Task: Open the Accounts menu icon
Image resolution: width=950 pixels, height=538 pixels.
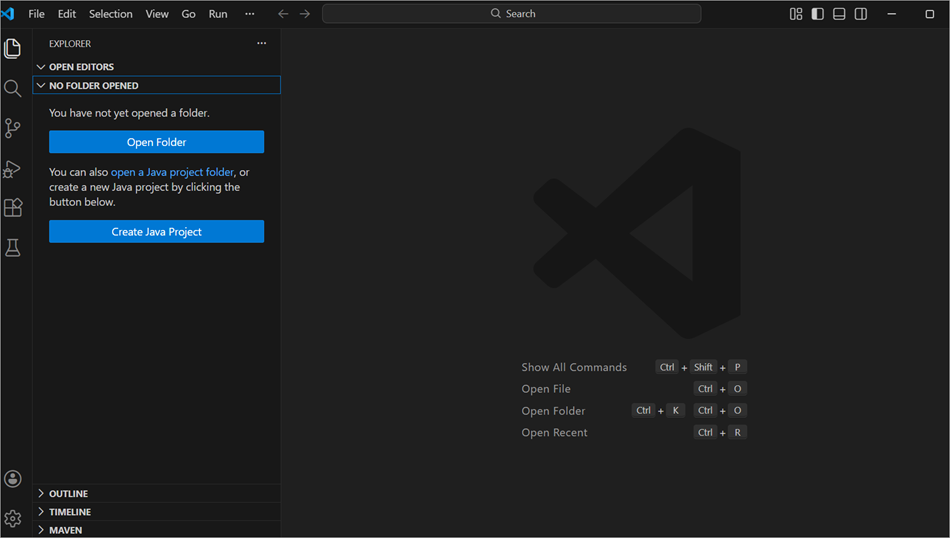Action: 13,479
